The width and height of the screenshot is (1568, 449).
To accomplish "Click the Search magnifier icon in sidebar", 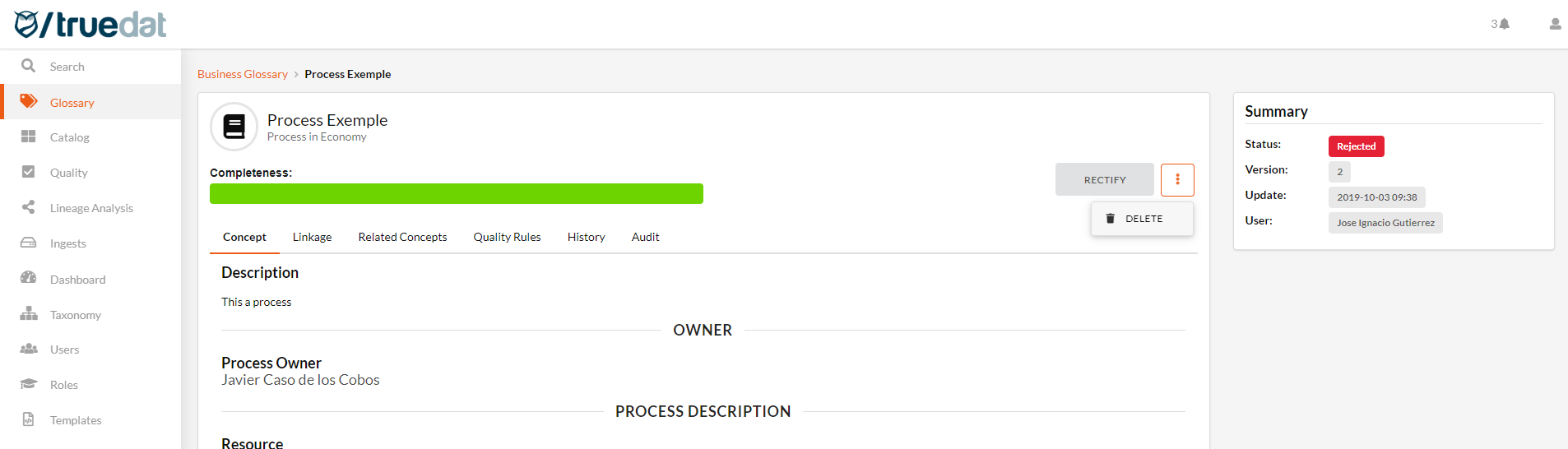I will coord(28,66).
